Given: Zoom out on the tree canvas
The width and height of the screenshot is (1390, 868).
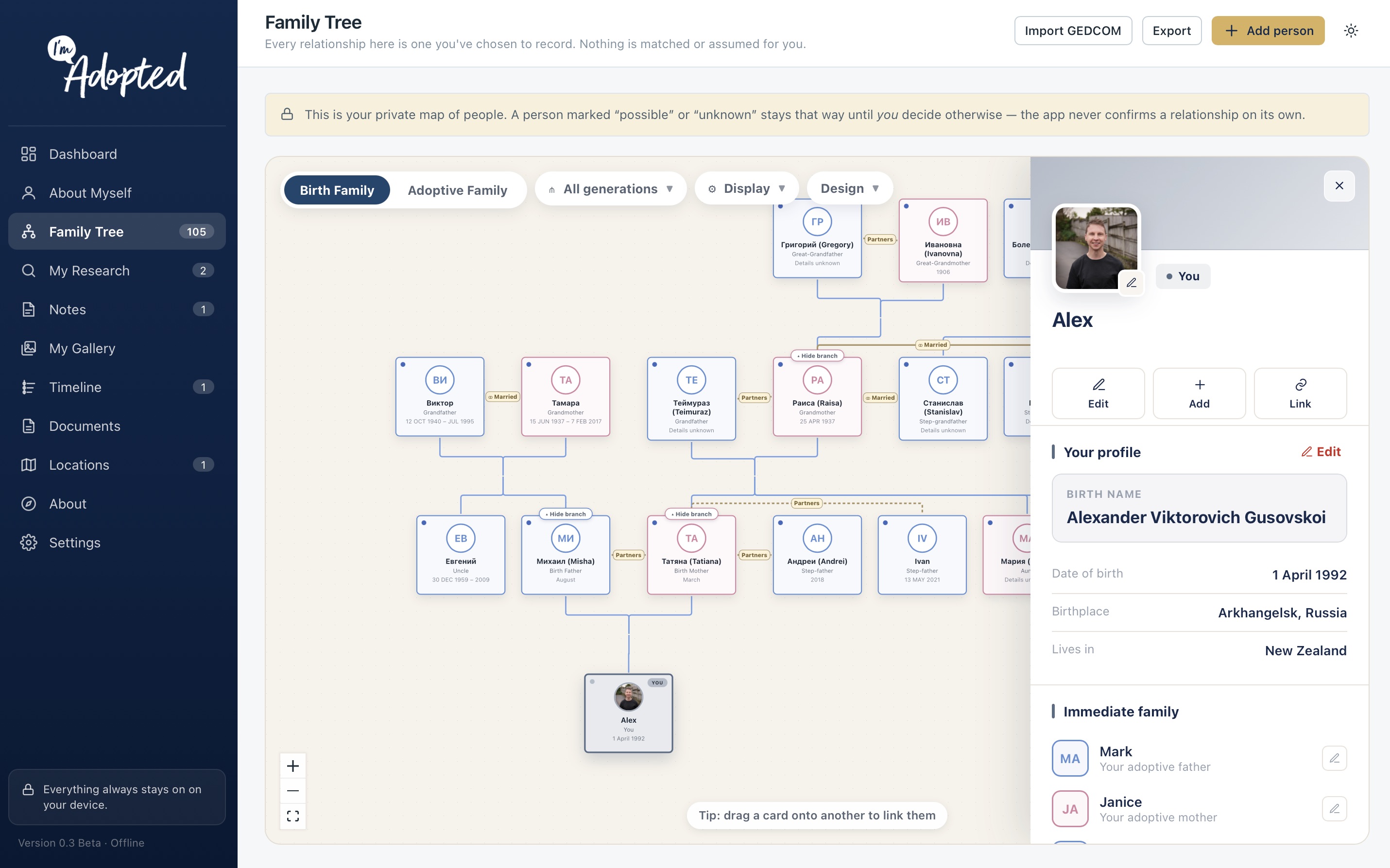Looking at the screenshot, I should click(x=293, y=790).
